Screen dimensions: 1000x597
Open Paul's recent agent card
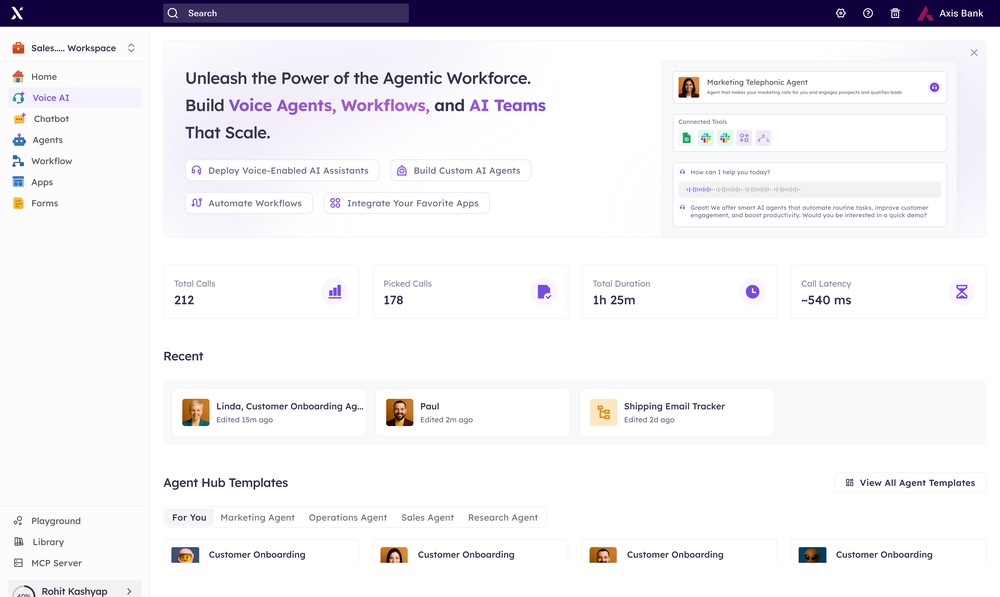tap(473, 413)
